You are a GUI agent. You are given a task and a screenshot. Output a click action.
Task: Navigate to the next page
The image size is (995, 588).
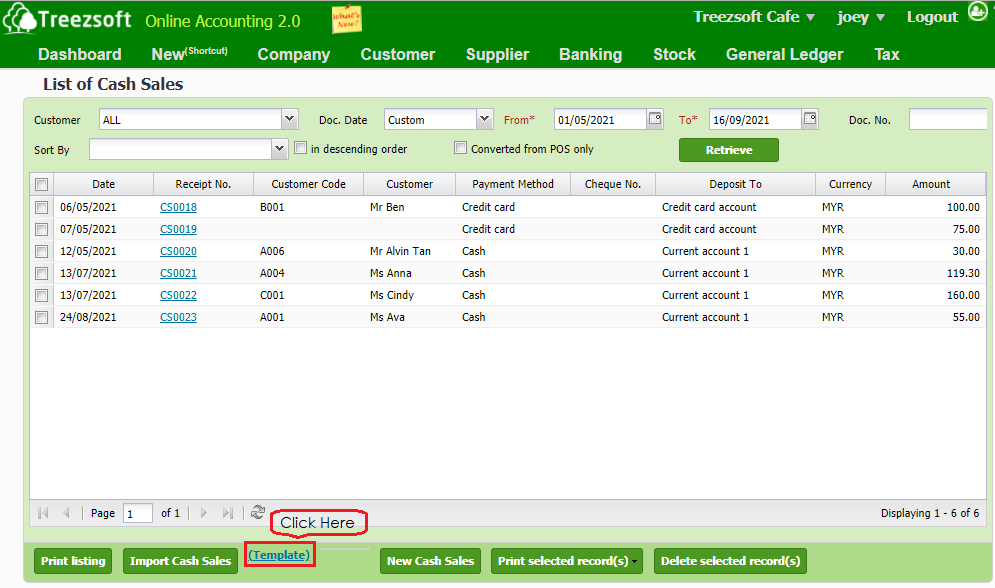[203, 512]
